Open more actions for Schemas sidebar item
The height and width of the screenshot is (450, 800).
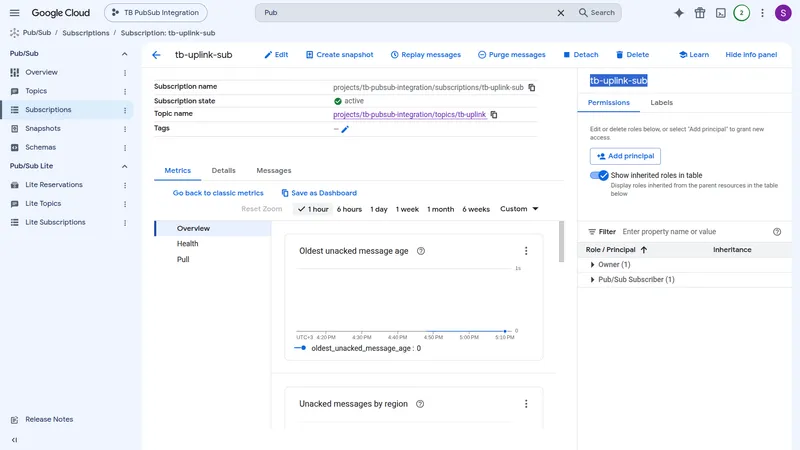tap(125, 148)
